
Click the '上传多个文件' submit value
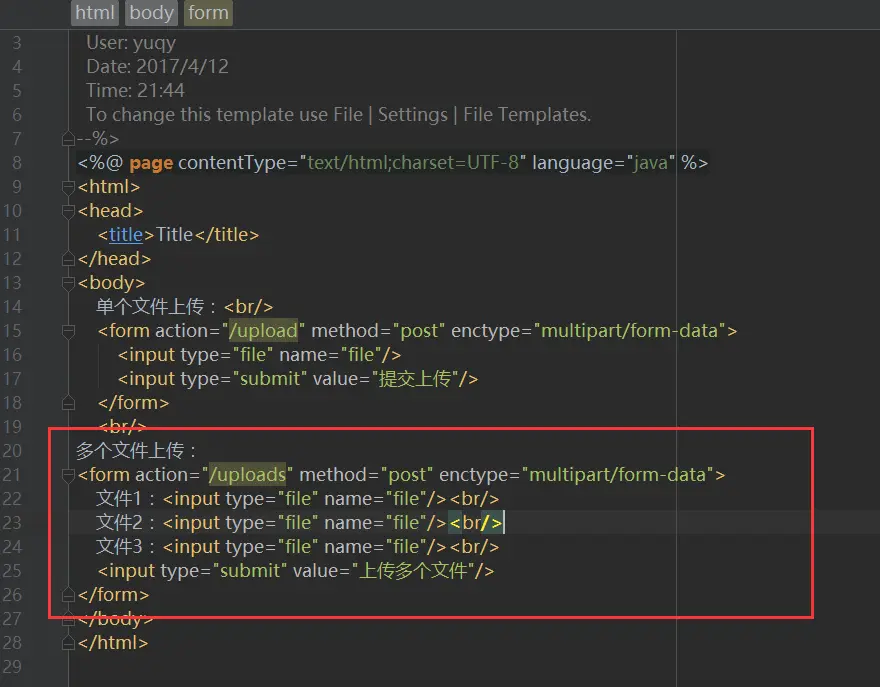(x=413, y=571)
